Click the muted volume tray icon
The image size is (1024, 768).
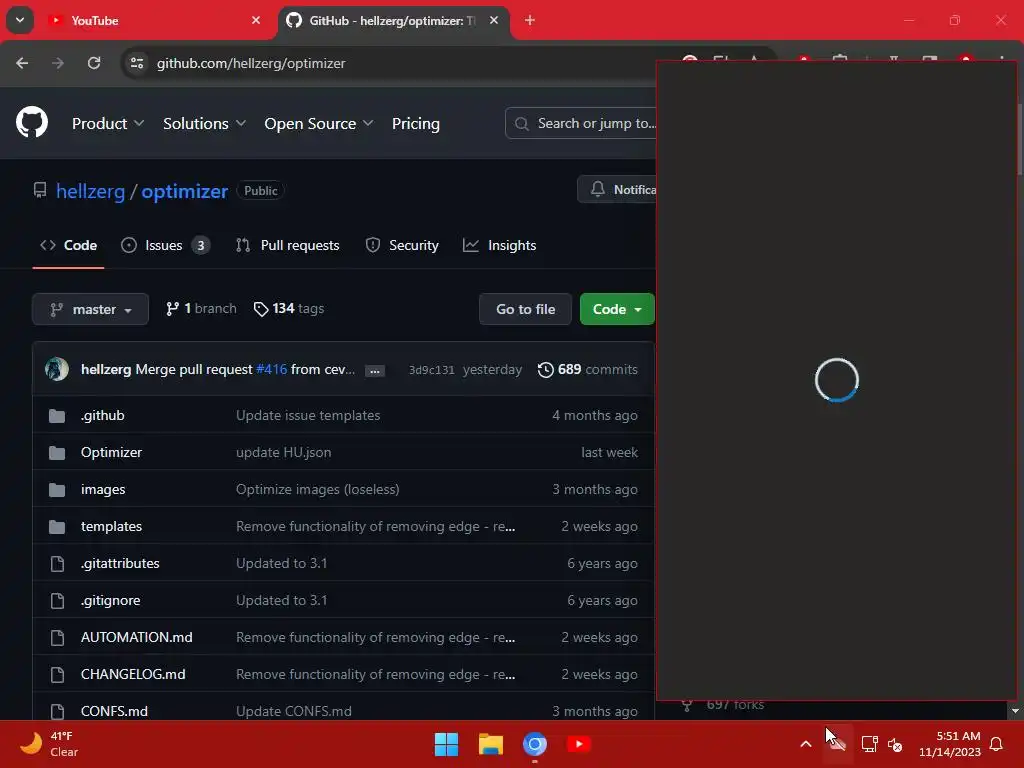click(895, 744)
